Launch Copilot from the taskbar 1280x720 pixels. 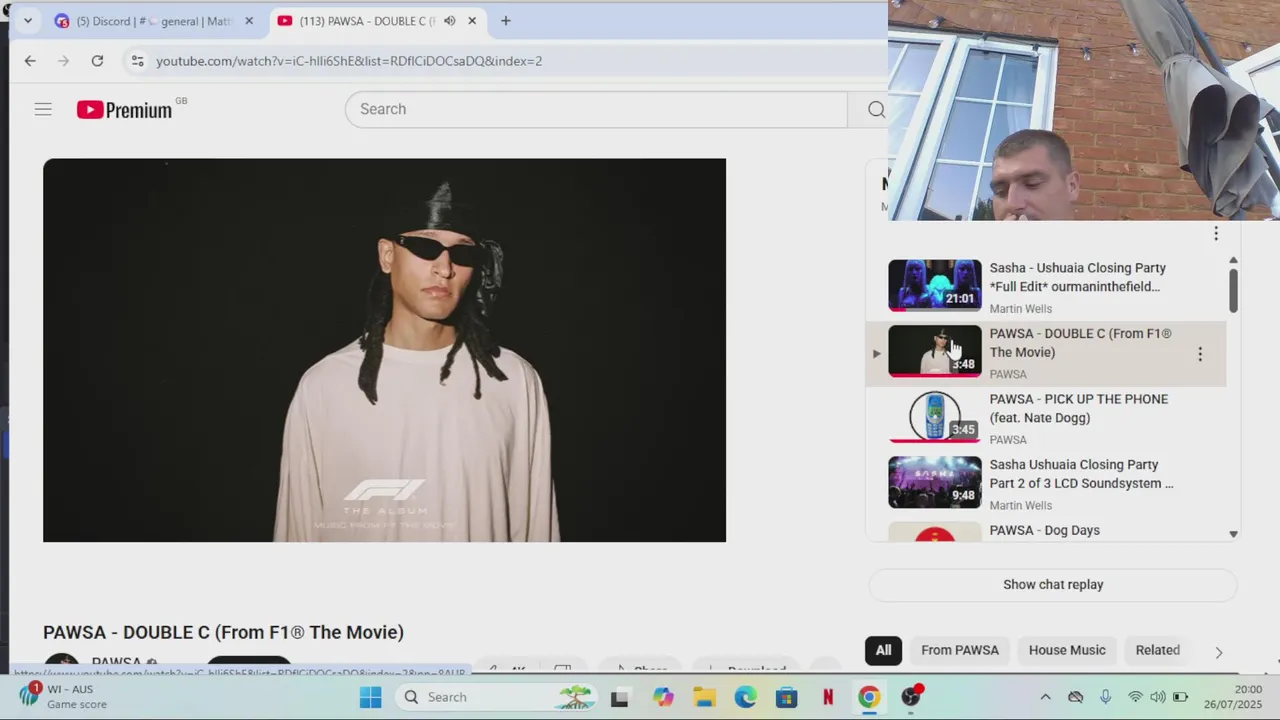click(x=663, y=697)
